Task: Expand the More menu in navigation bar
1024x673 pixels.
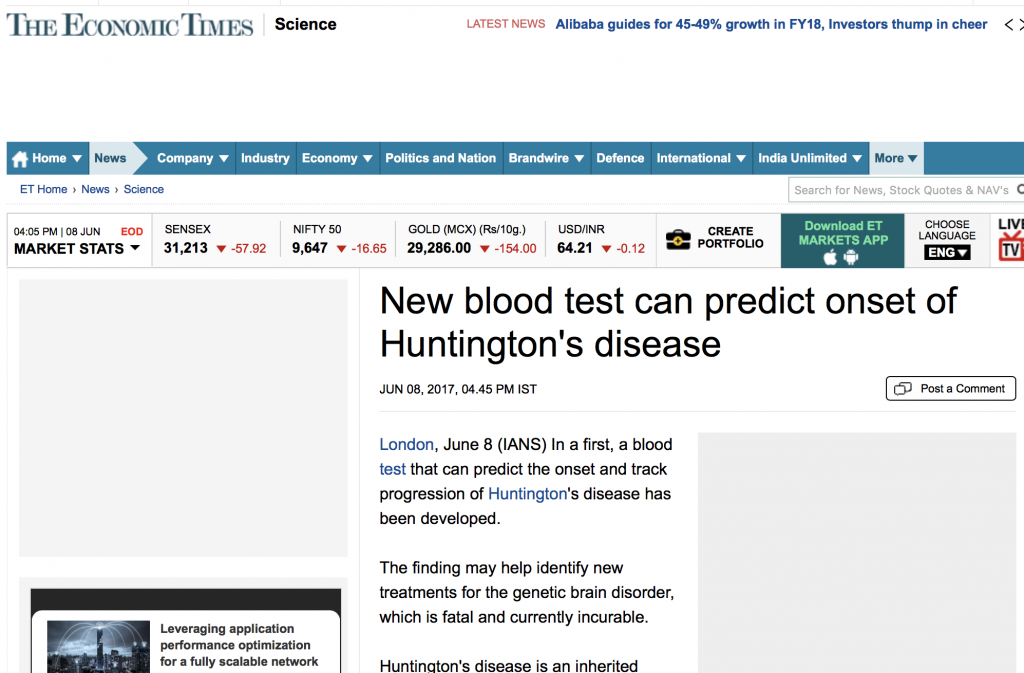Action: pyautogui.click(x=895, y=157)
